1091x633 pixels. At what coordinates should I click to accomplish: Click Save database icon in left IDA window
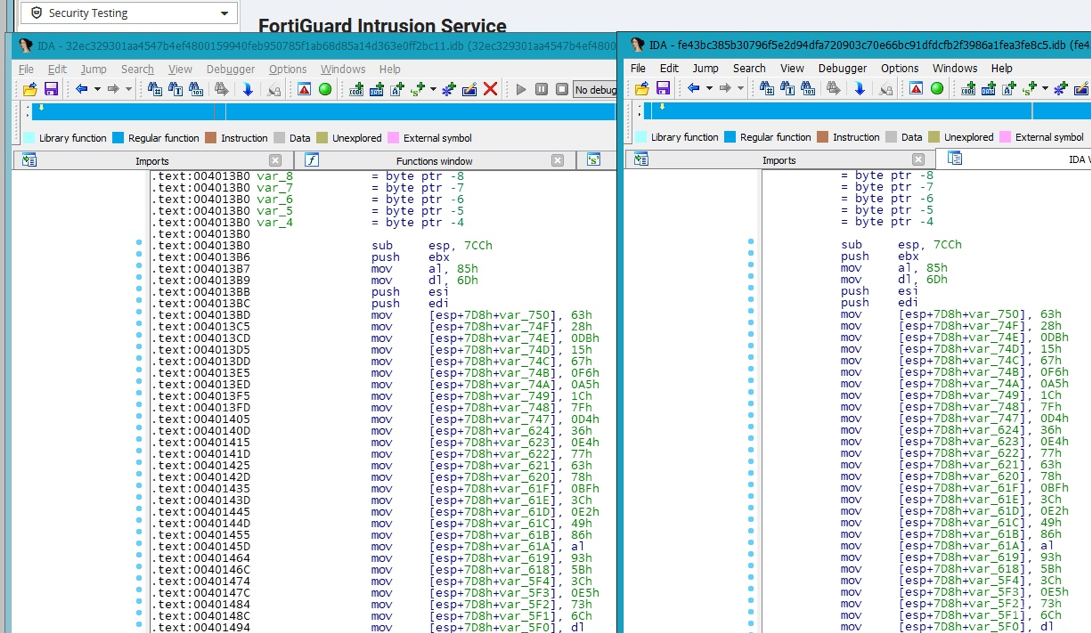point(51,89)
